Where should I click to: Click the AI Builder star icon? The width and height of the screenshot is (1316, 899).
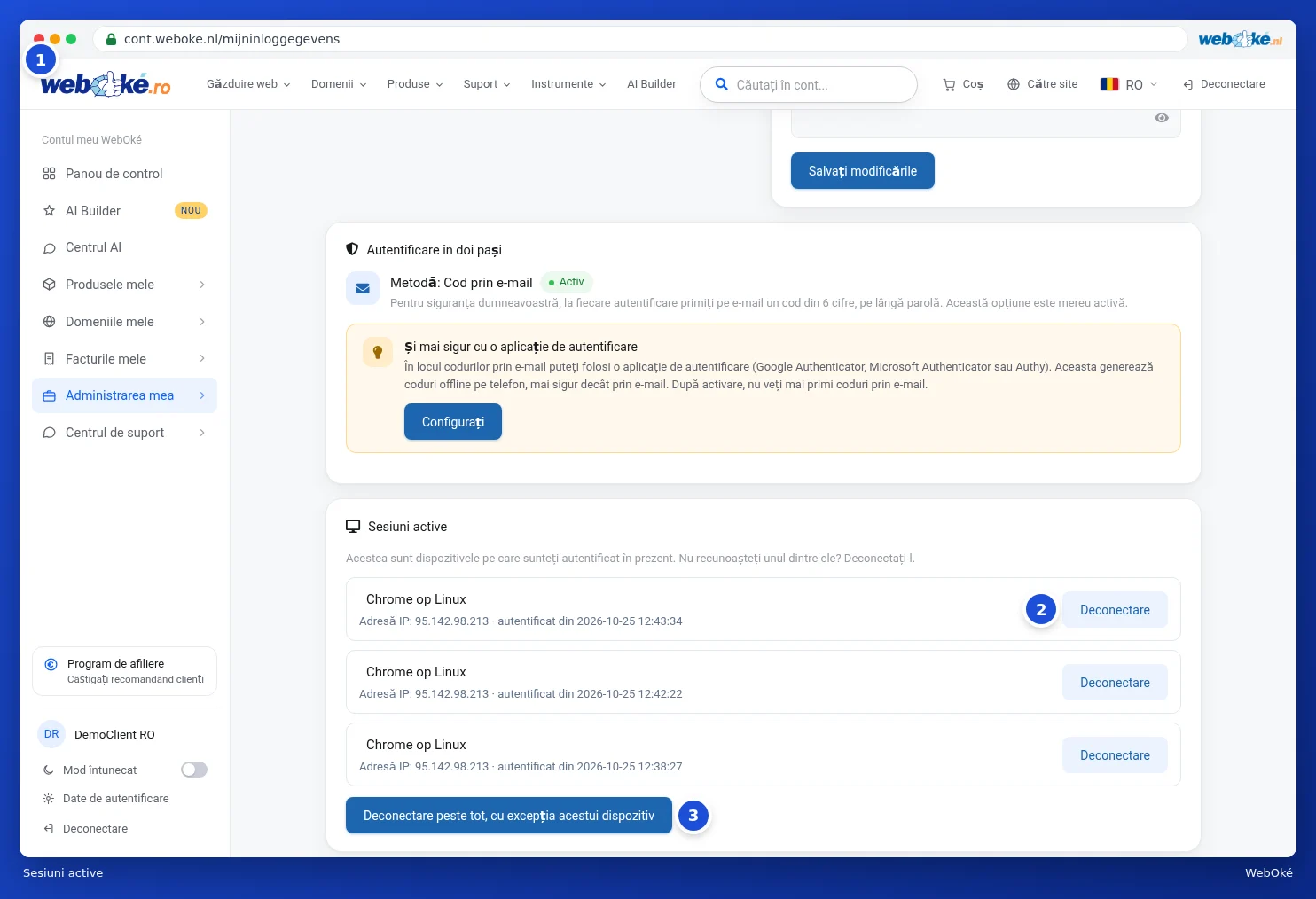(x=50, y=211)
